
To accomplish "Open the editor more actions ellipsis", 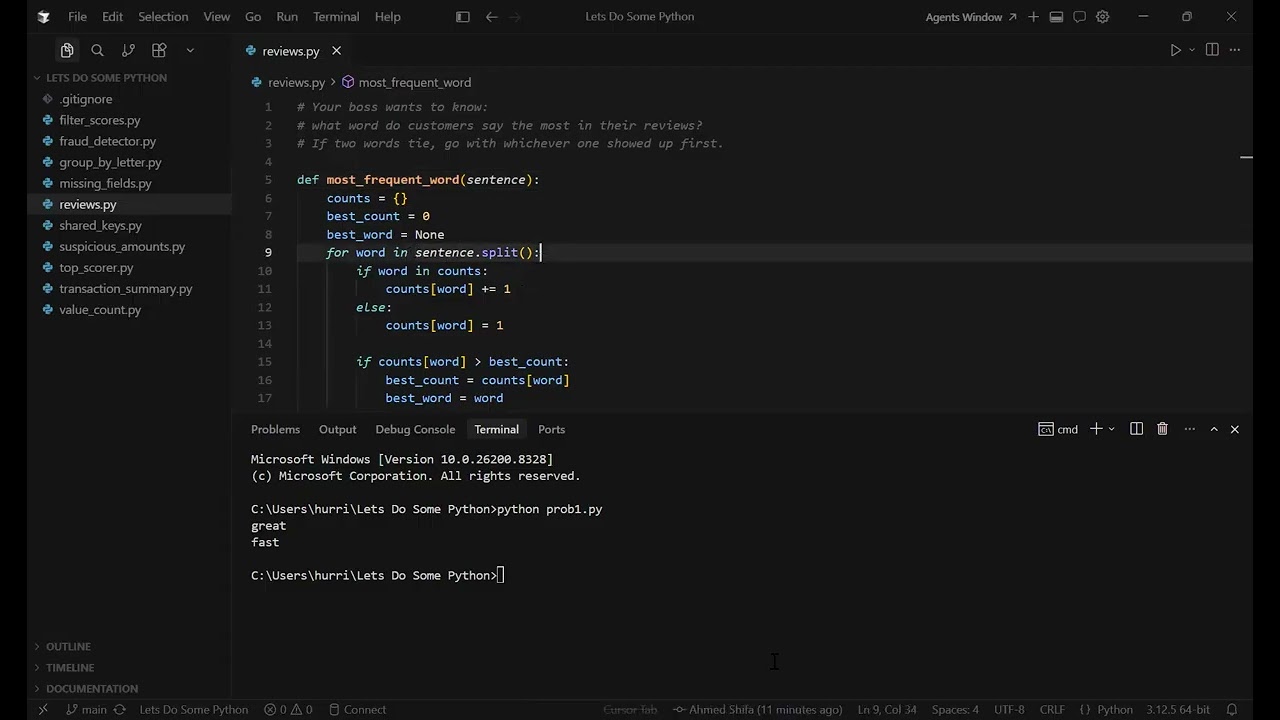I will tap(1235, 50).
